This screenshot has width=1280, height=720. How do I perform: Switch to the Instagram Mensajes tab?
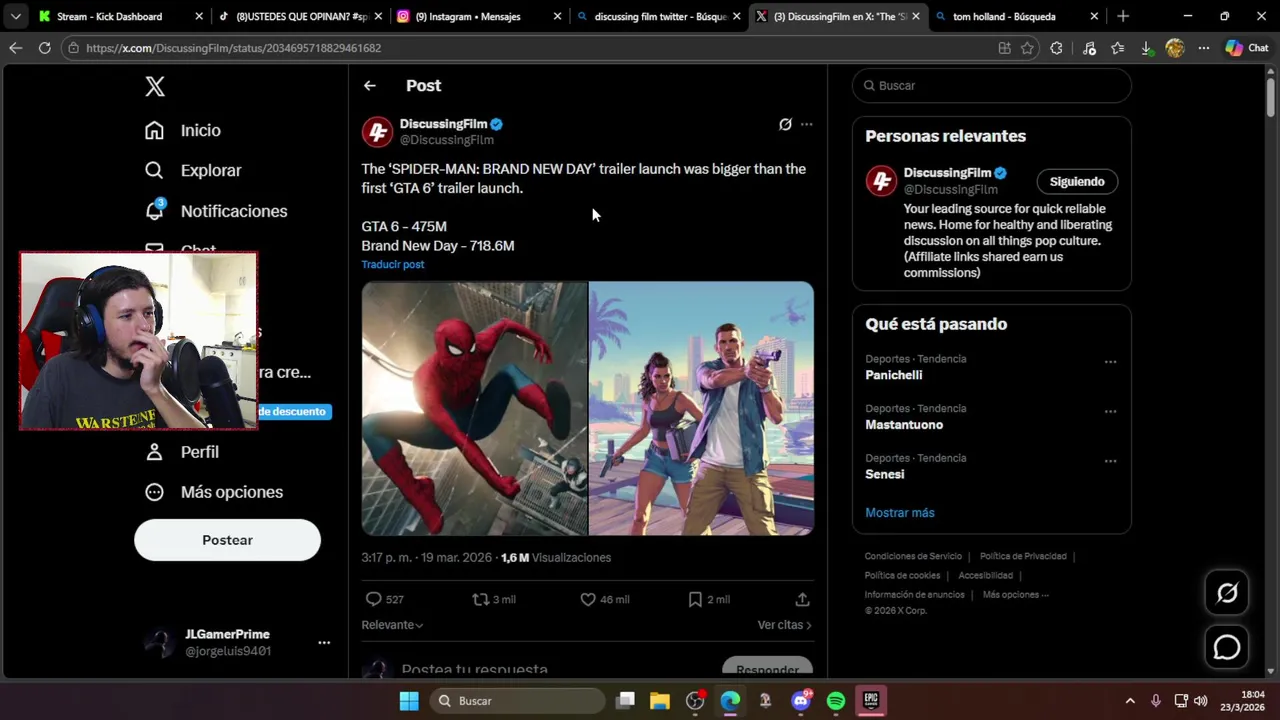pos(468,16)
